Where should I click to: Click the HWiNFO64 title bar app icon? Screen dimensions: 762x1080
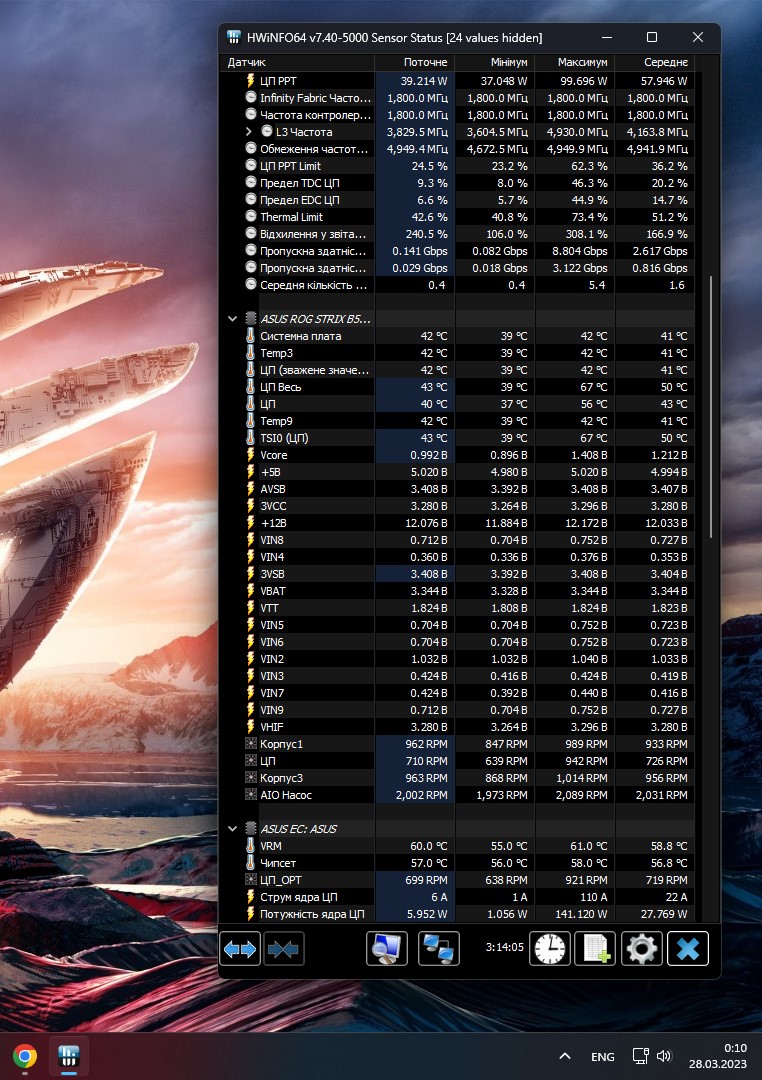point(234,37)
